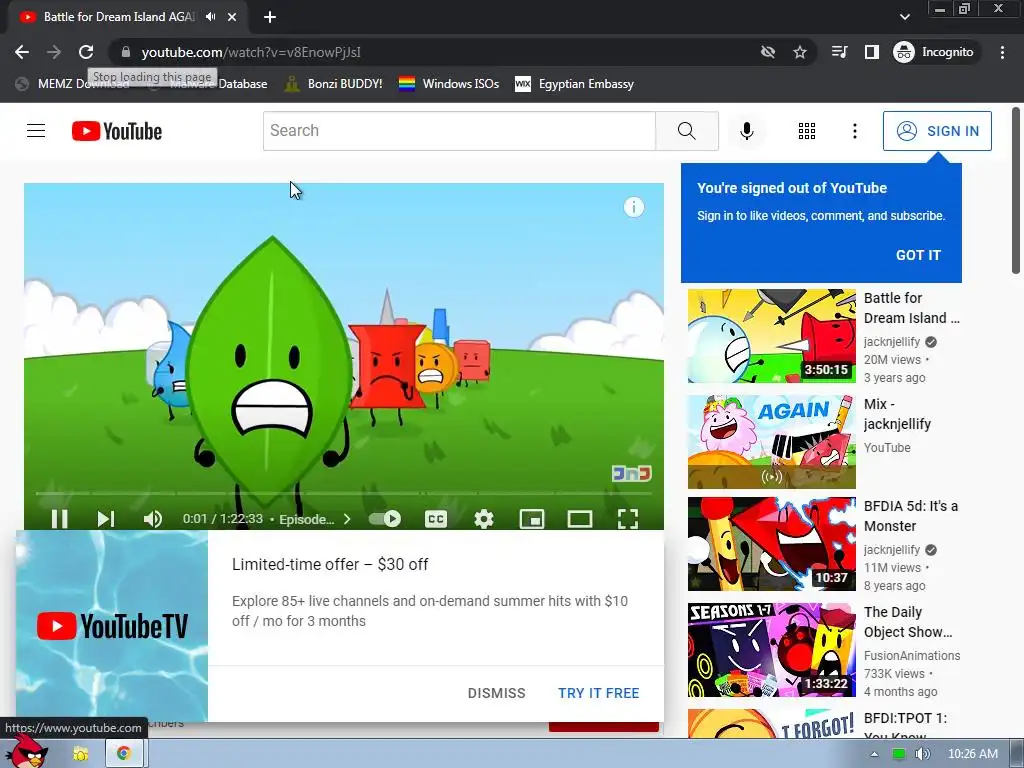Click the address bar URL
Viewport: 1024px width, 768px height.
pyautogui.click(x=251, y=52)
